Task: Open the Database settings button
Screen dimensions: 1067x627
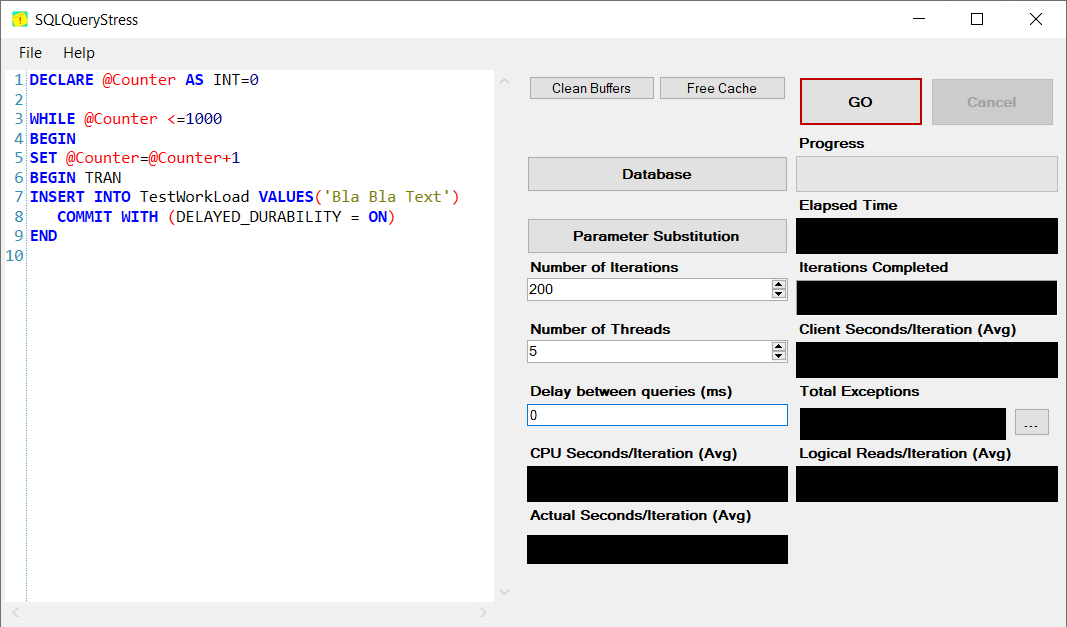Action: (657, 174)
